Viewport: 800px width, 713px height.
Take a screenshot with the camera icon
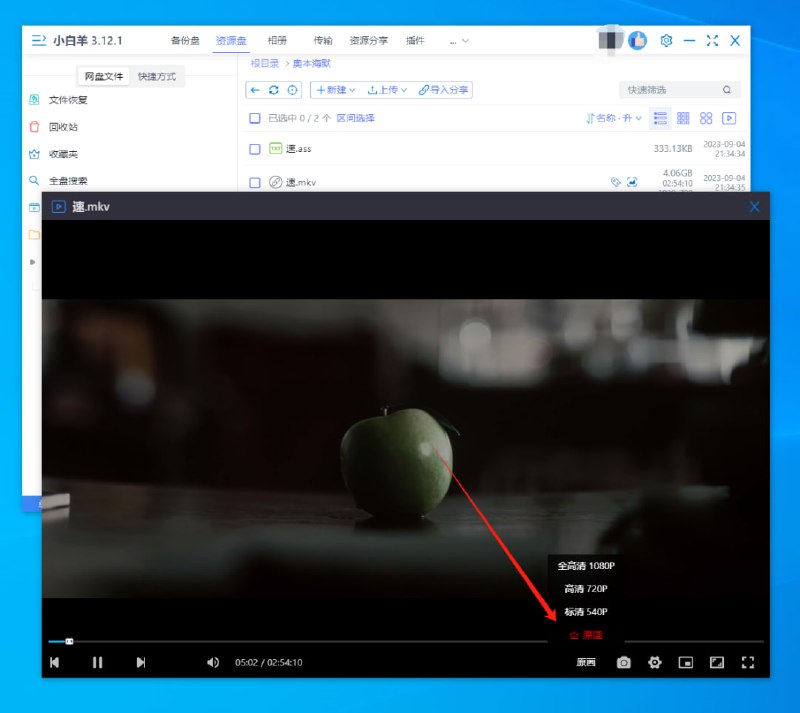click(624, 662)
